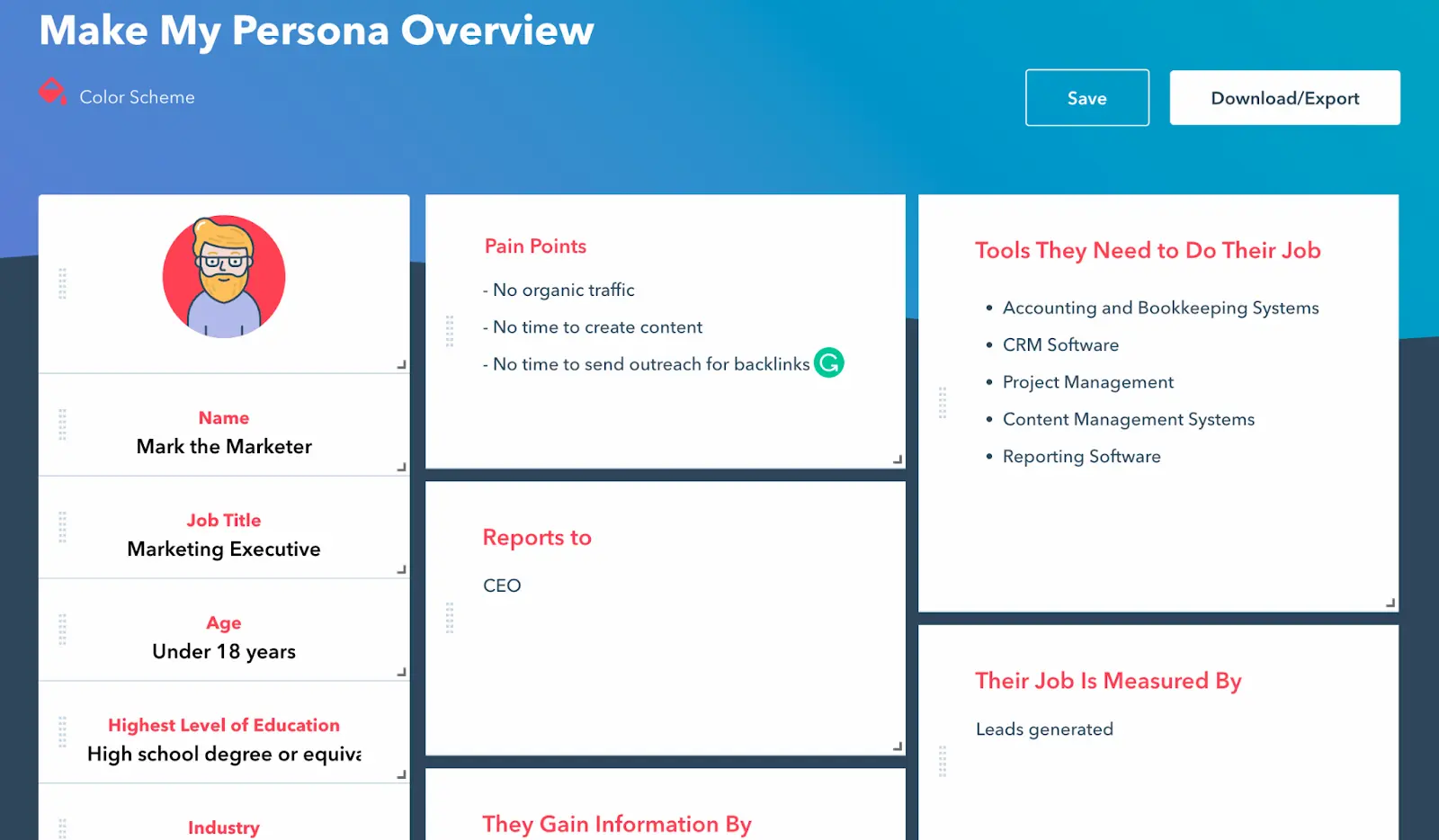
Task: Click the 'Under 18 years' age value
Action: tap(224, 652)
